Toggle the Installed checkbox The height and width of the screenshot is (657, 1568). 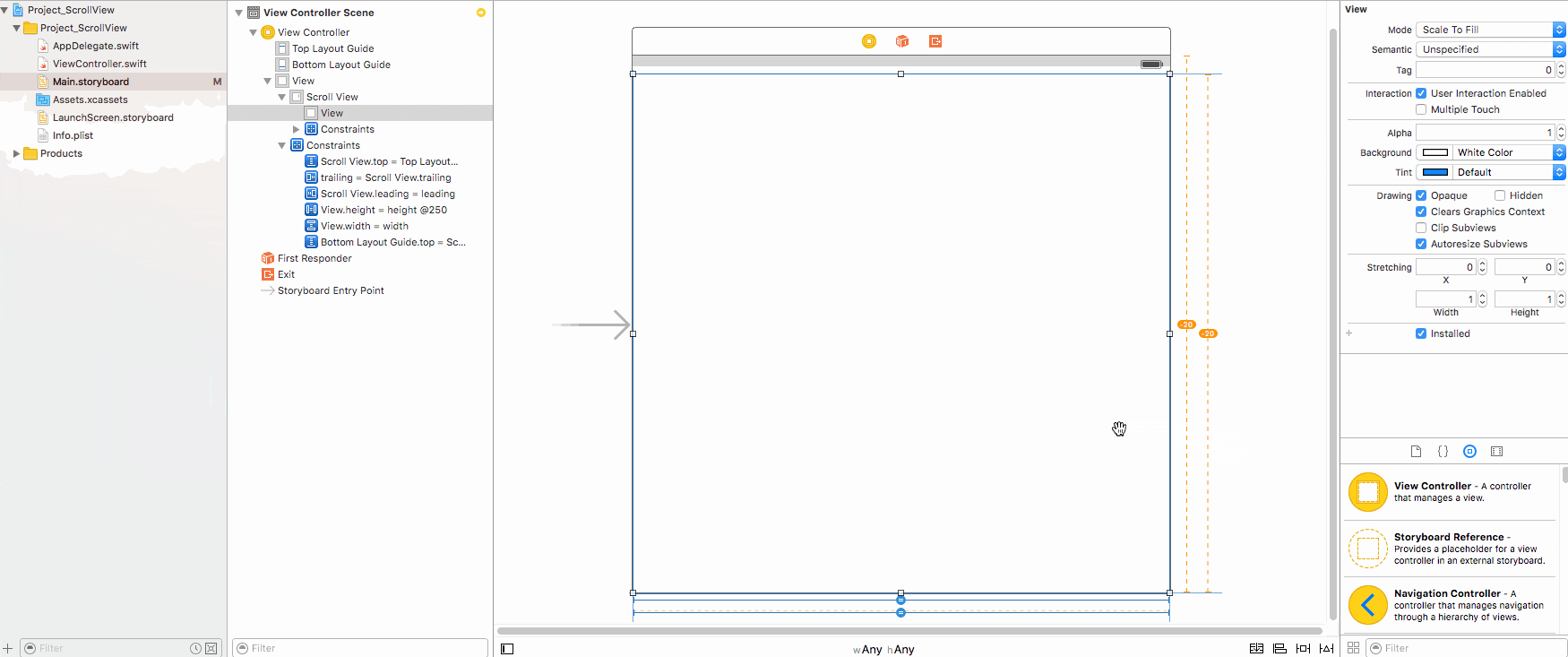pos(1421,333)
